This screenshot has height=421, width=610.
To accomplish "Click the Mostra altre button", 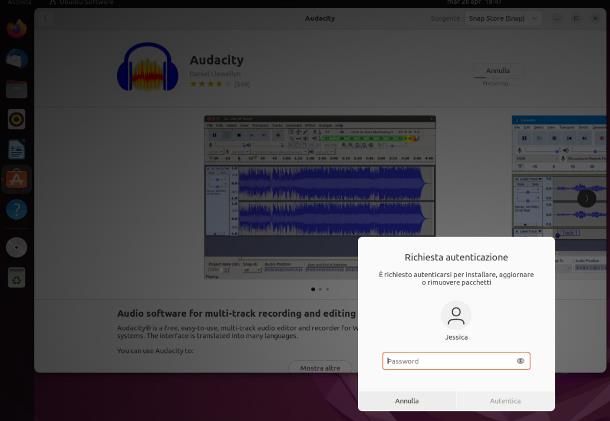I will pos(320,368).
